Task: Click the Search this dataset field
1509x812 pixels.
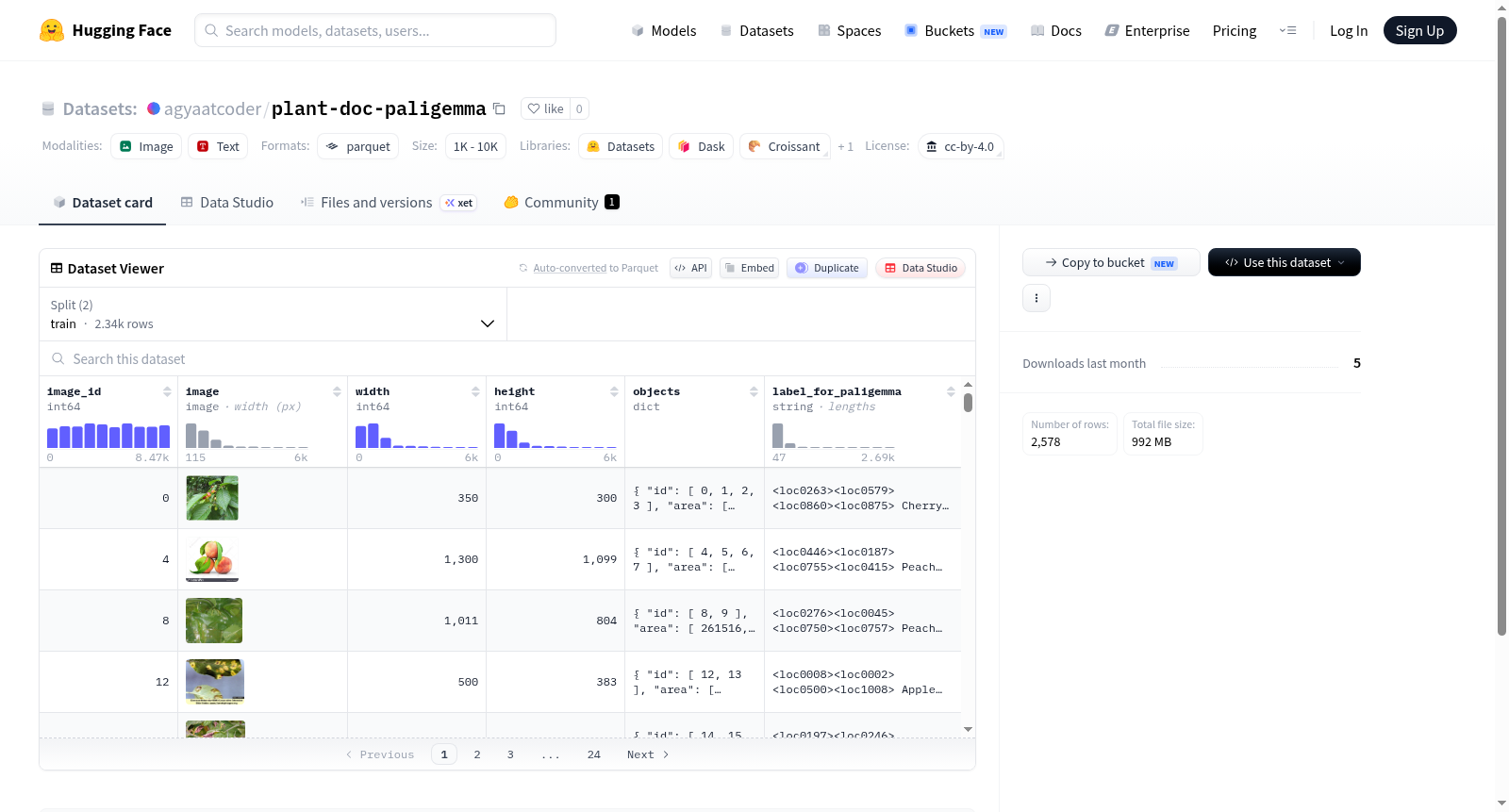Action: (507, 358)
